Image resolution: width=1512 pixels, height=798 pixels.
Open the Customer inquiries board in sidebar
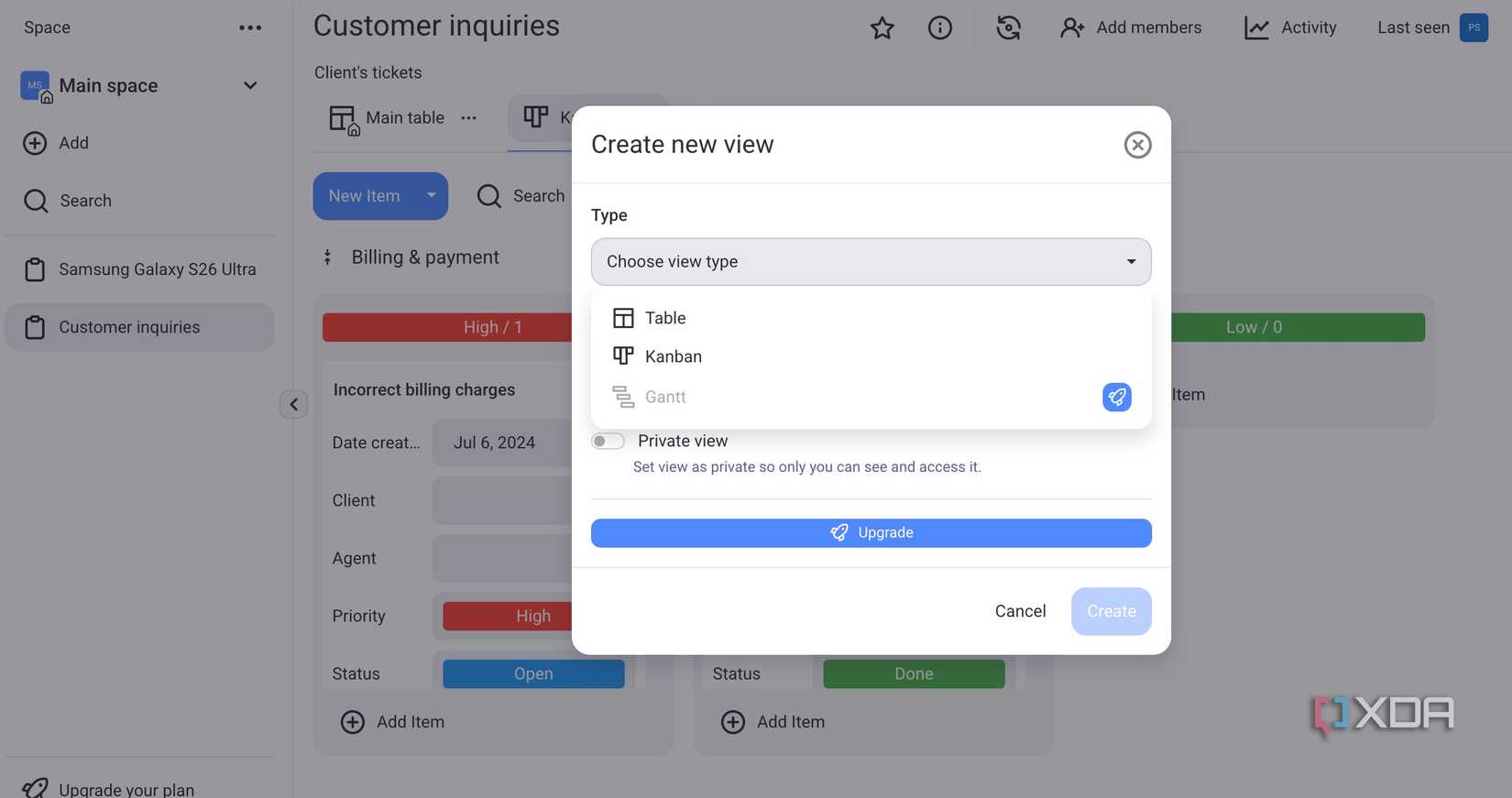[x=139, y=327]
